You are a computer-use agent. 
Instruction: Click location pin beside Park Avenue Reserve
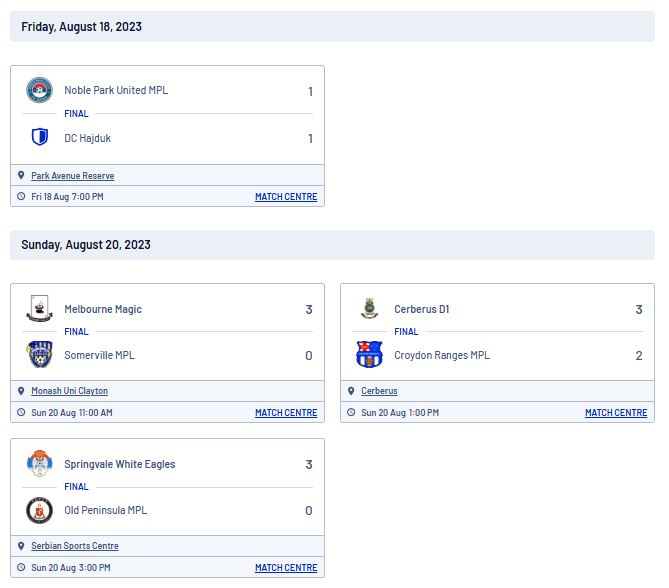coord(21,175)
